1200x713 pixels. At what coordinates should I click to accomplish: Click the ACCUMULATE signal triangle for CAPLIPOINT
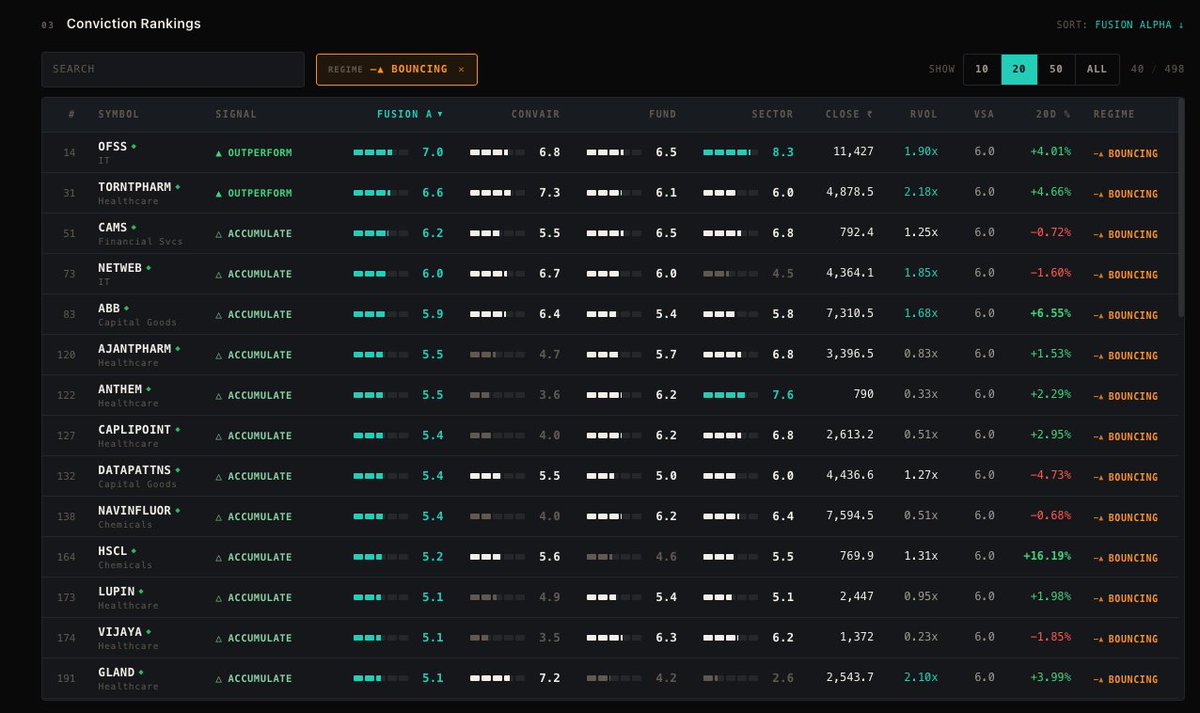(x=219, y=436)
